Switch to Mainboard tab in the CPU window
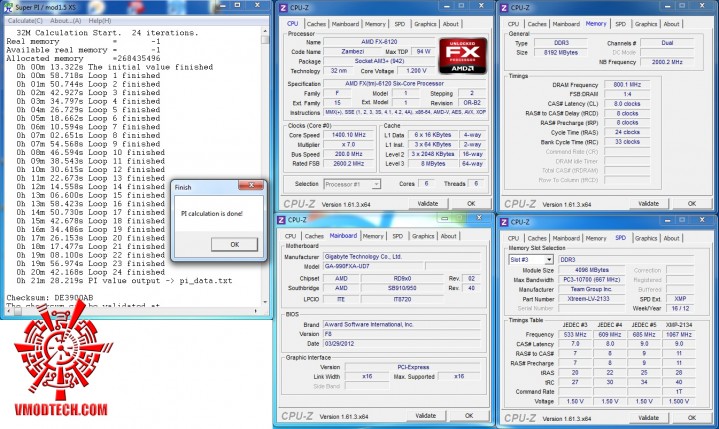The width and height of the screenshot is (719, 429). pos(345,24)
